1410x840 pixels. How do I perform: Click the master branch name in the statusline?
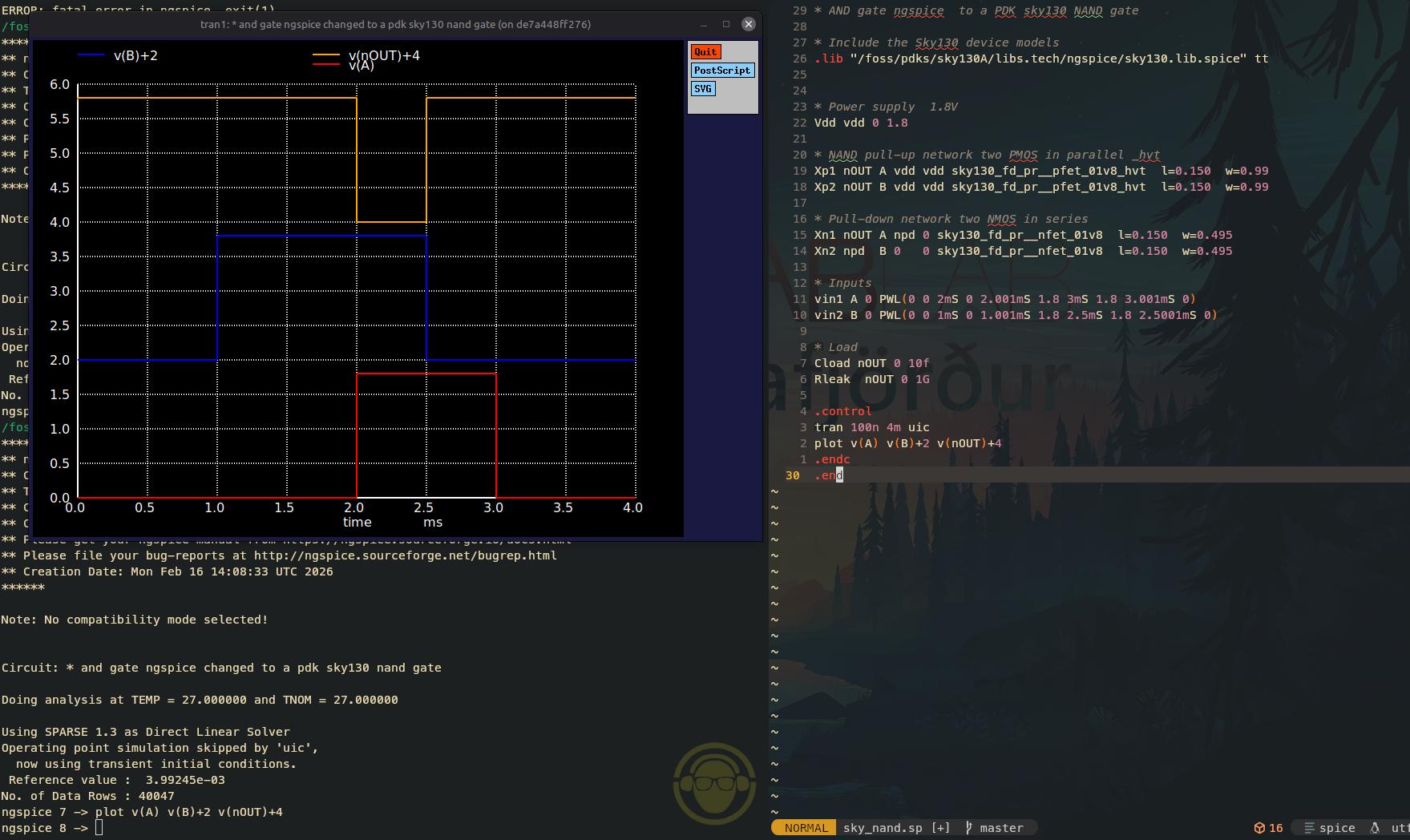(x=1000, y=827)
